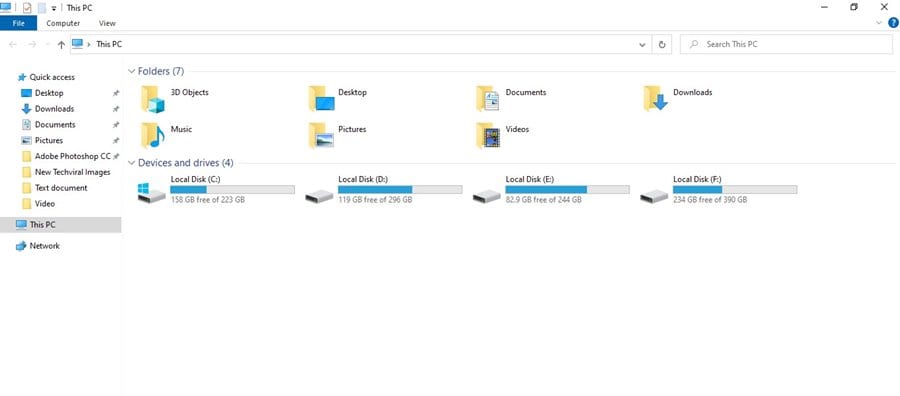
Task: Click the Local Disk (C:) usage bar
Action: pyautogui.click(x=232, y=189)
